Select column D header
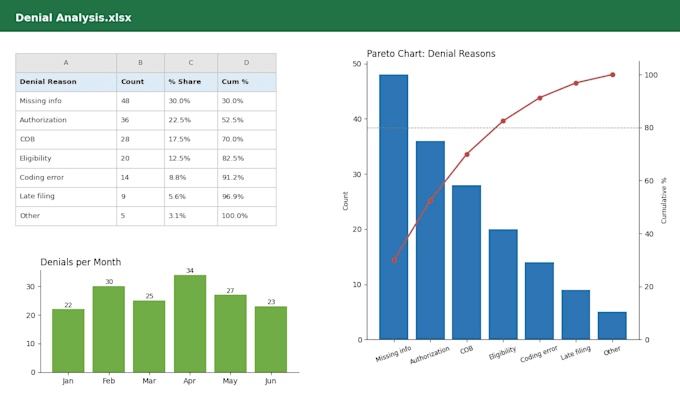 (247, 63)
